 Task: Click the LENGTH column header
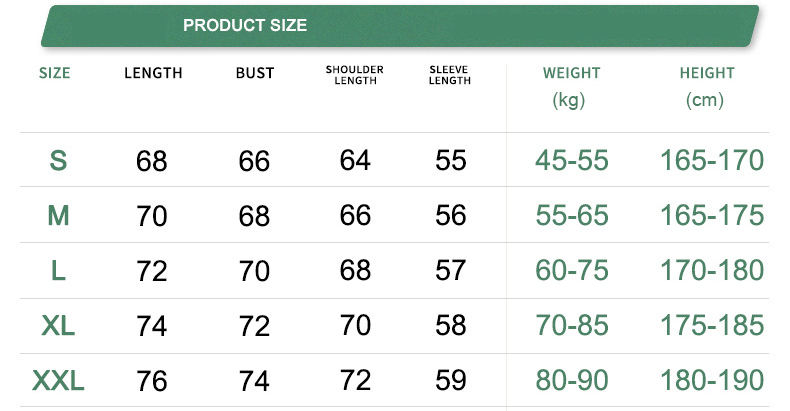(153, 73)
